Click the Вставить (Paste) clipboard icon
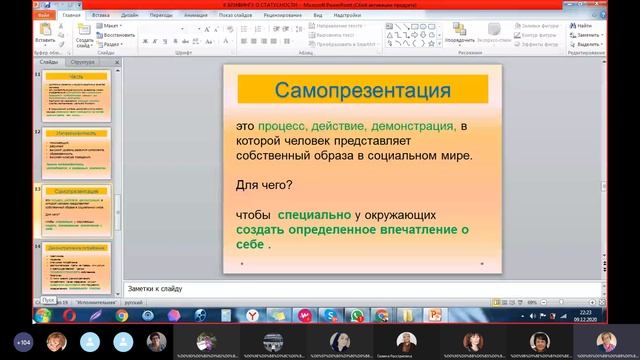 coord(45,30)
